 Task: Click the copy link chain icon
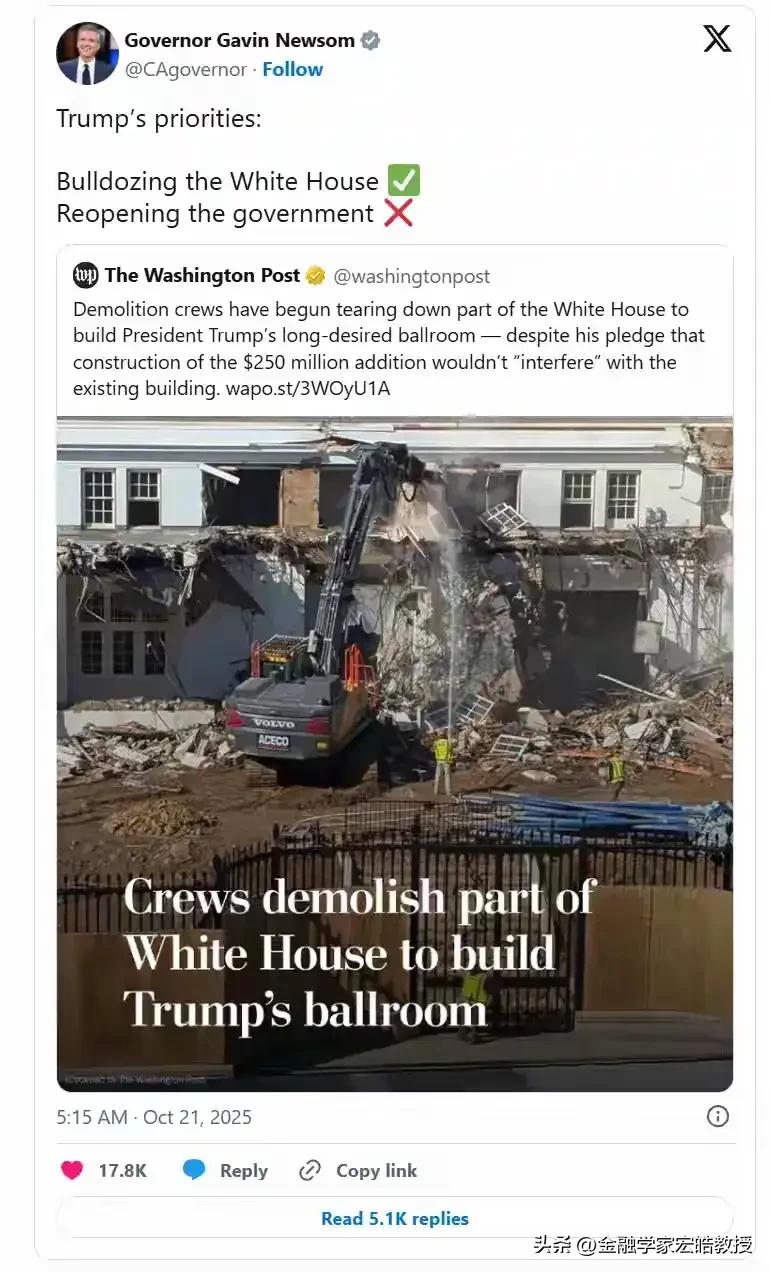[310, 1170]
